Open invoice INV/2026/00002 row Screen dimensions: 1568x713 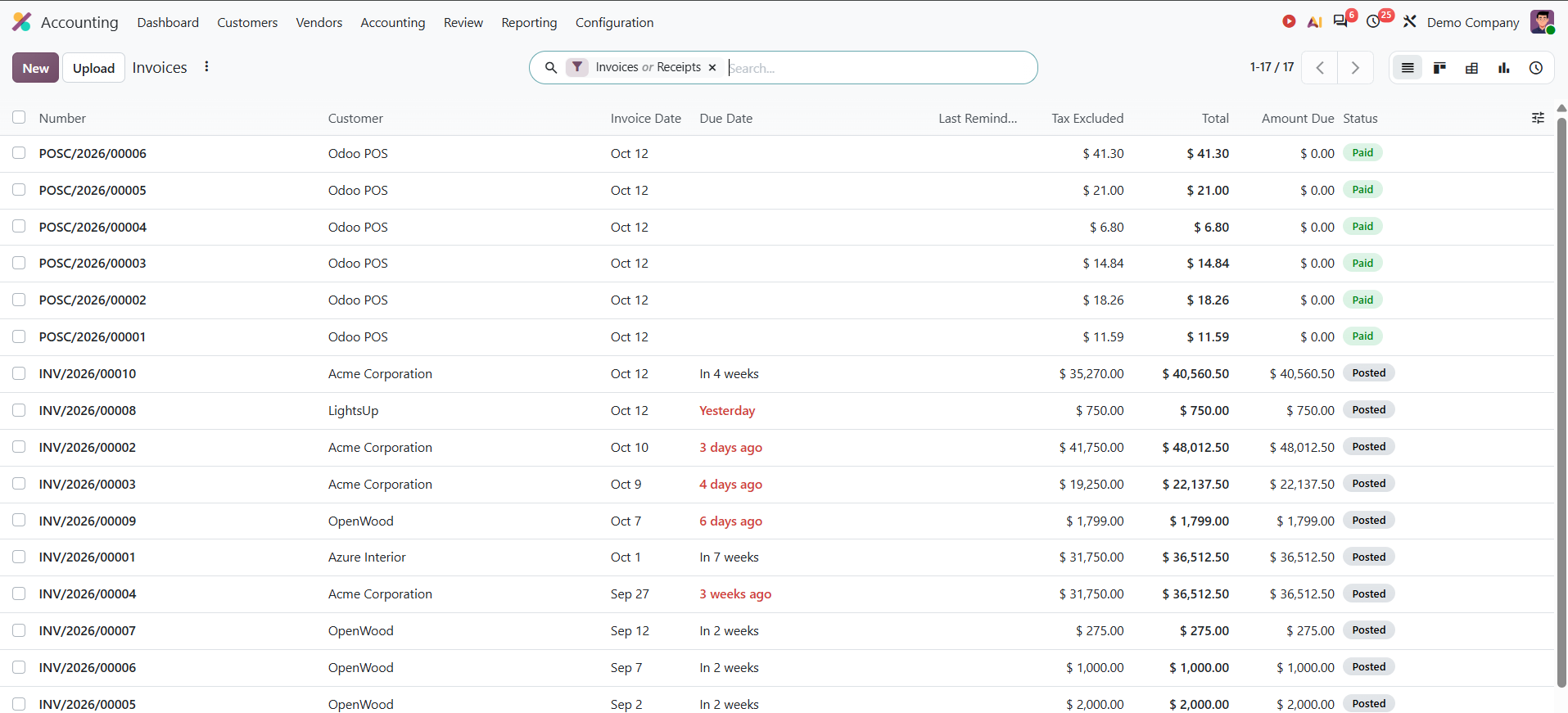point(777,447)
